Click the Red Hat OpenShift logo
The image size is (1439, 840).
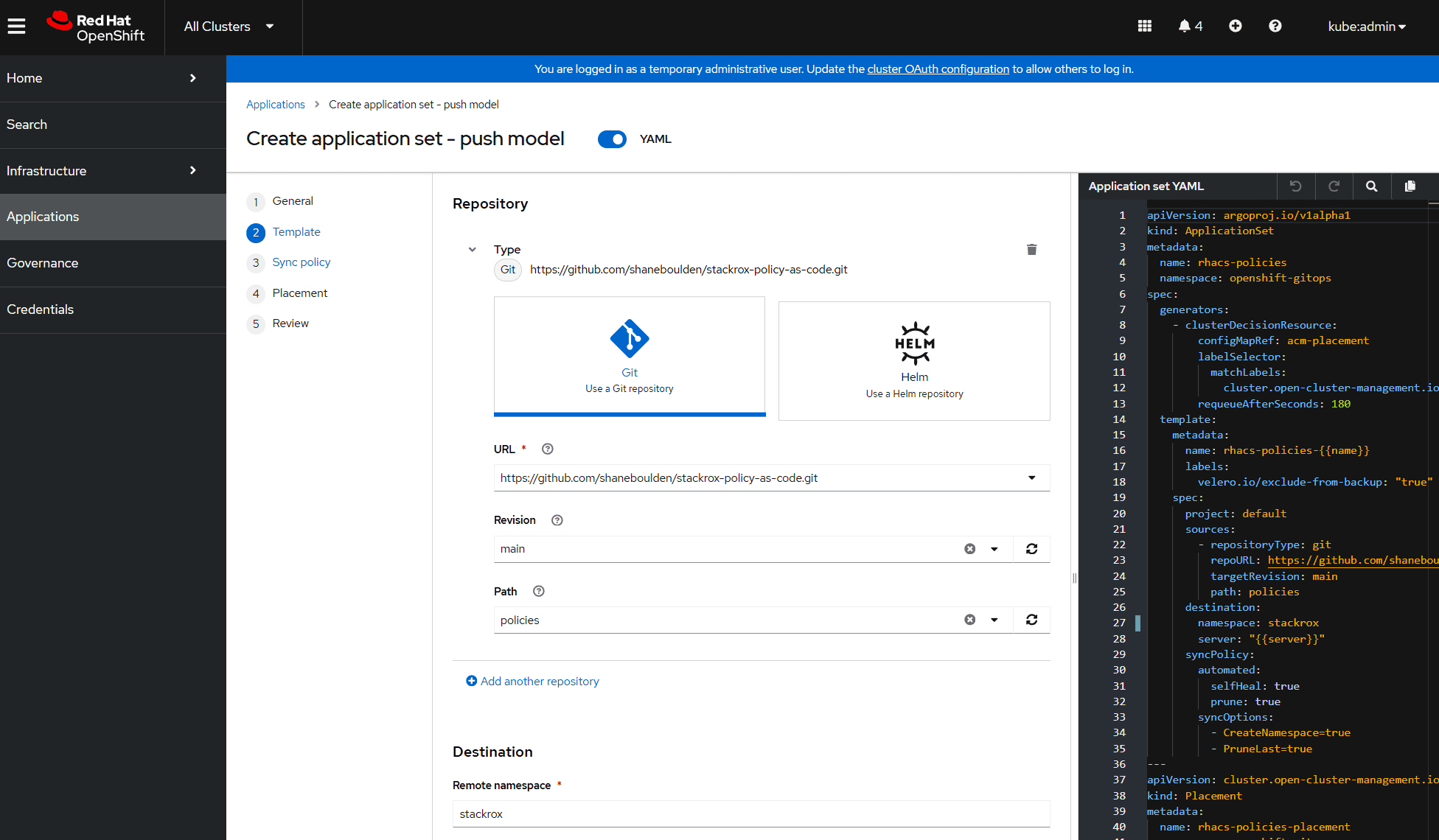[x=96, y=27]
